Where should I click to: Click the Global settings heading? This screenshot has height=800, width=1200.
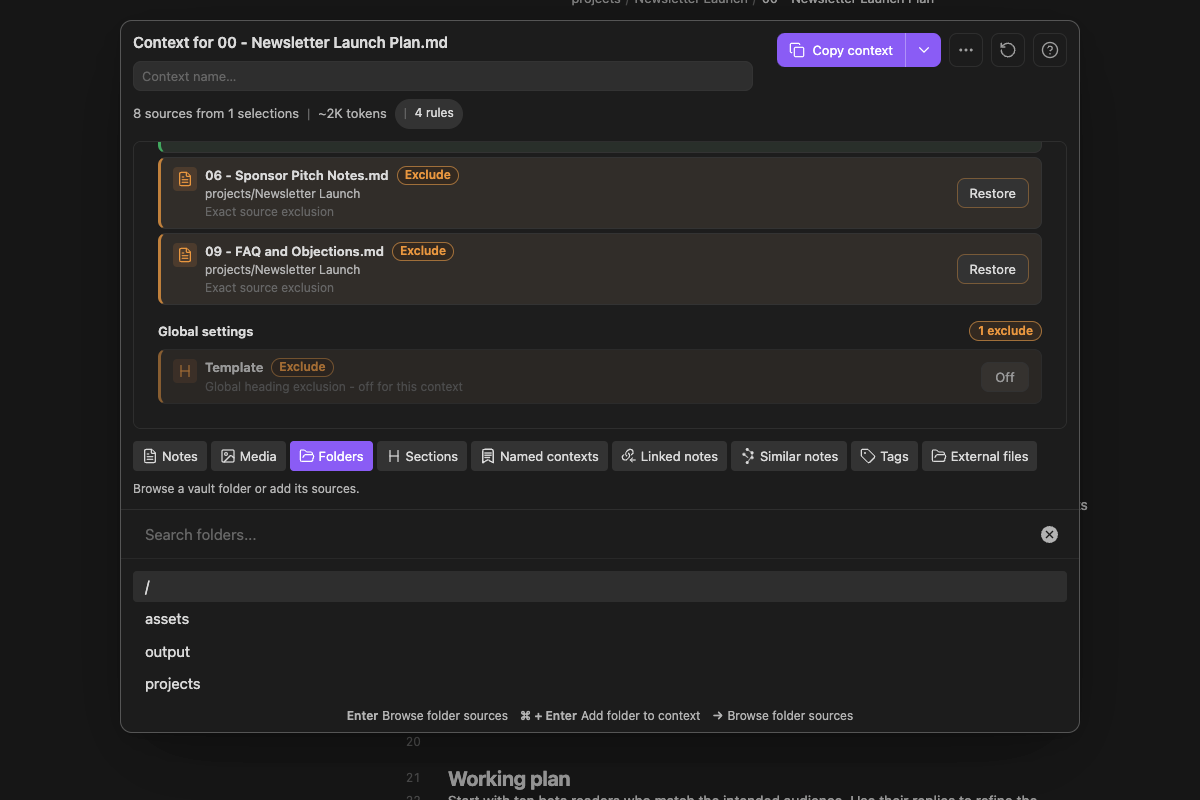pos(206,331)
